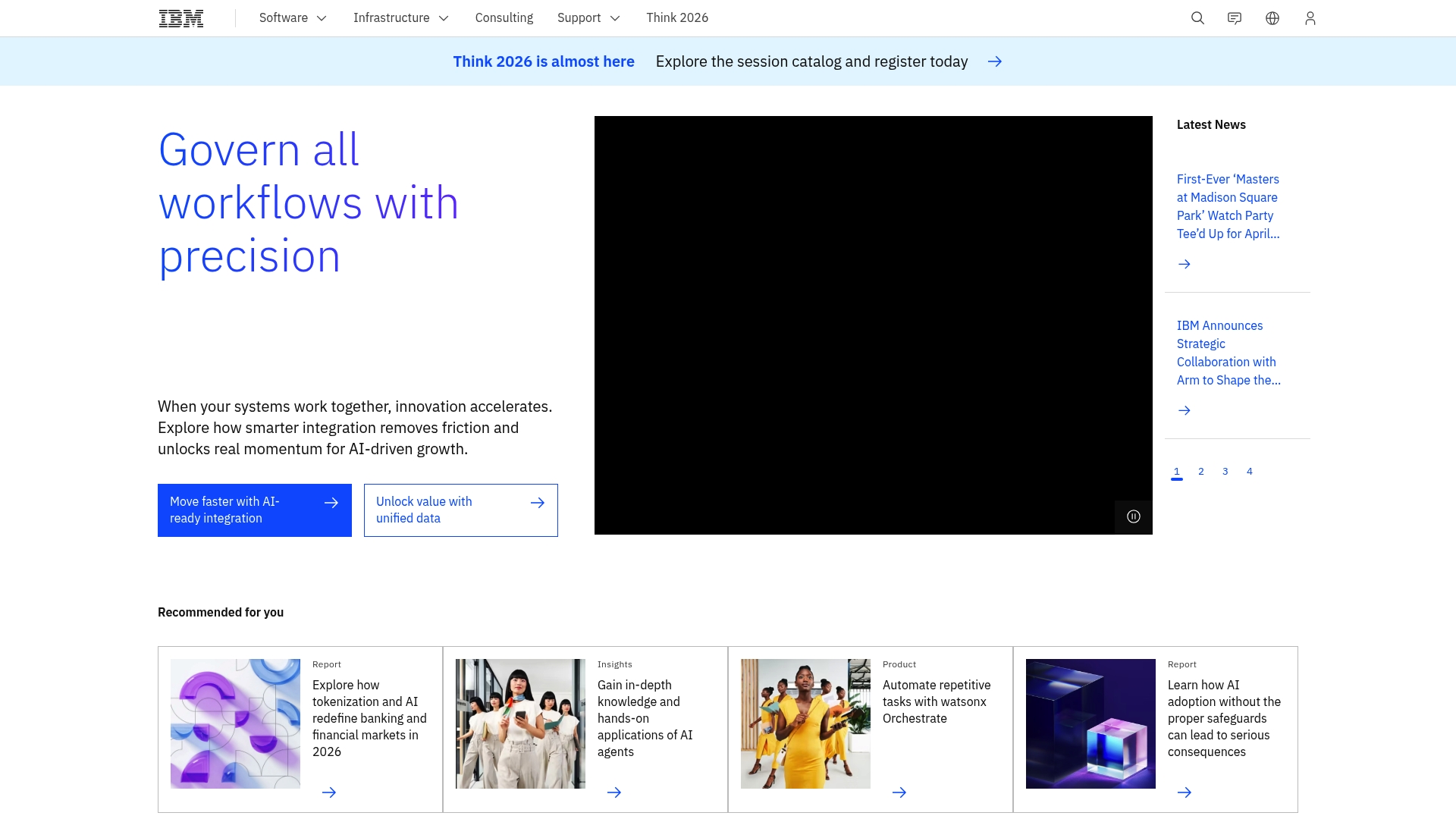Viewport: 1456px width, 819px height.
Task: Expand the Software dropdown
Action: [x=293, y=17]
